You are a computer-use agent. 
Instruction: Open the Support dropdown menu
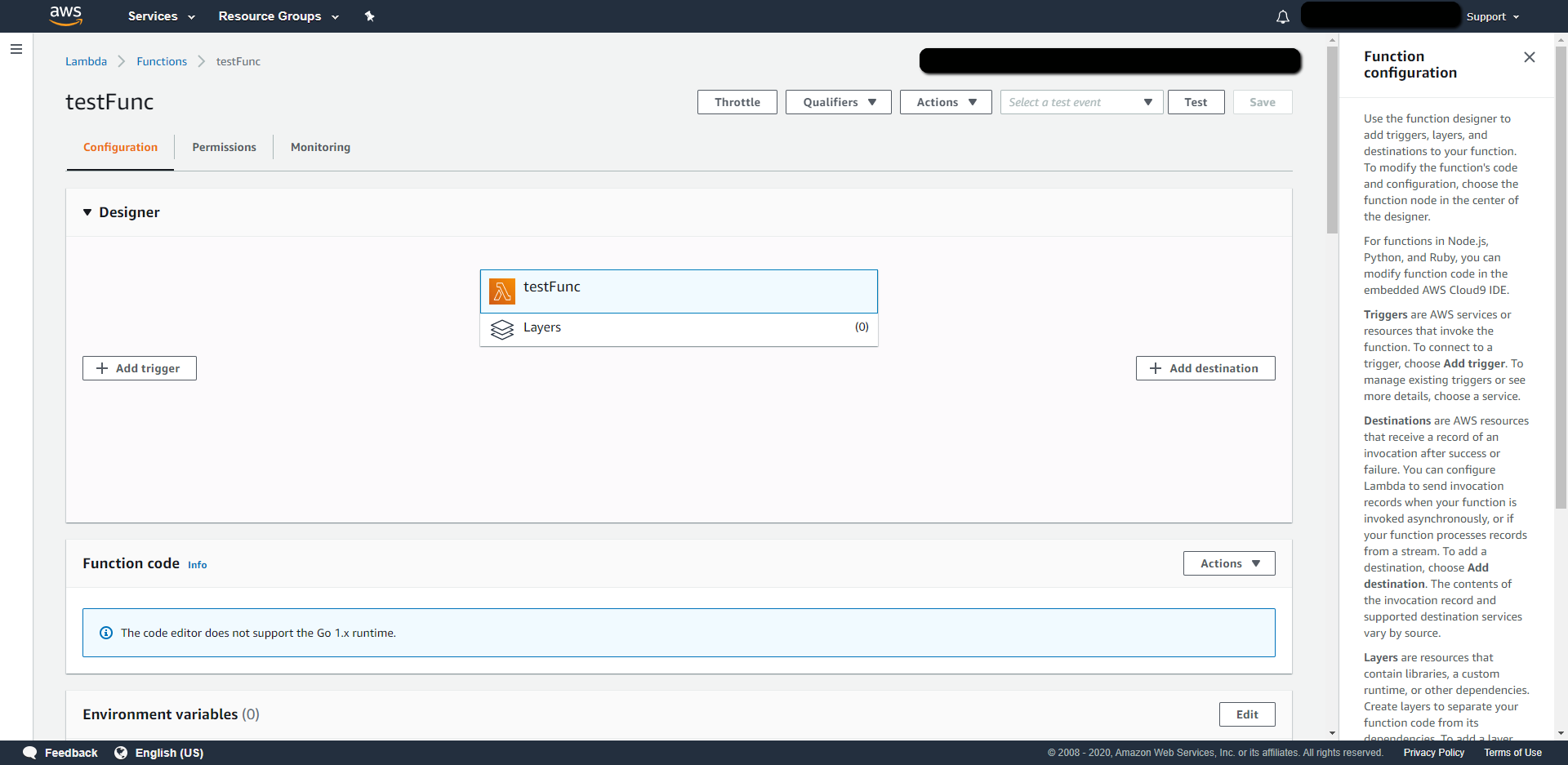1493,16
